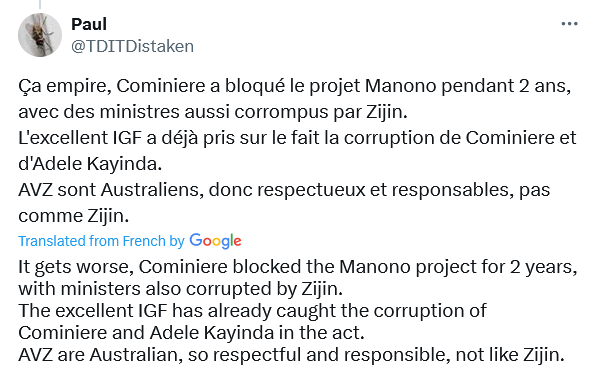The image size is (598, 382).
Task: Click line 'AVZ are Australian, so respectful'
Action: [x=291, y=355]
